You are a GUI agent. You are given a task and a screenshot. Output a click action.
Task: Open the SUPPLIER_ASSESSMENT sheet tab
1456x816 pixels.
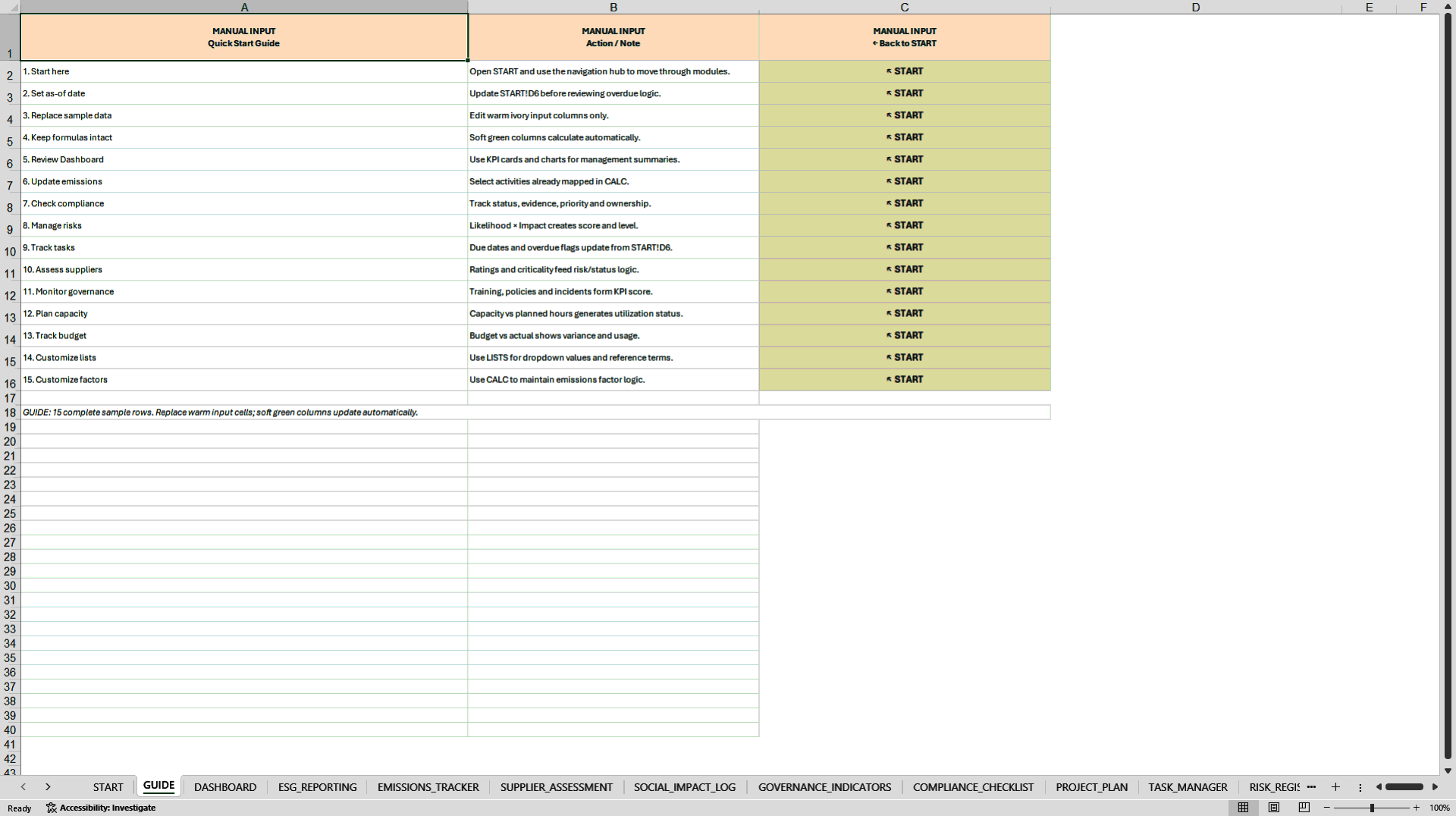557,787
